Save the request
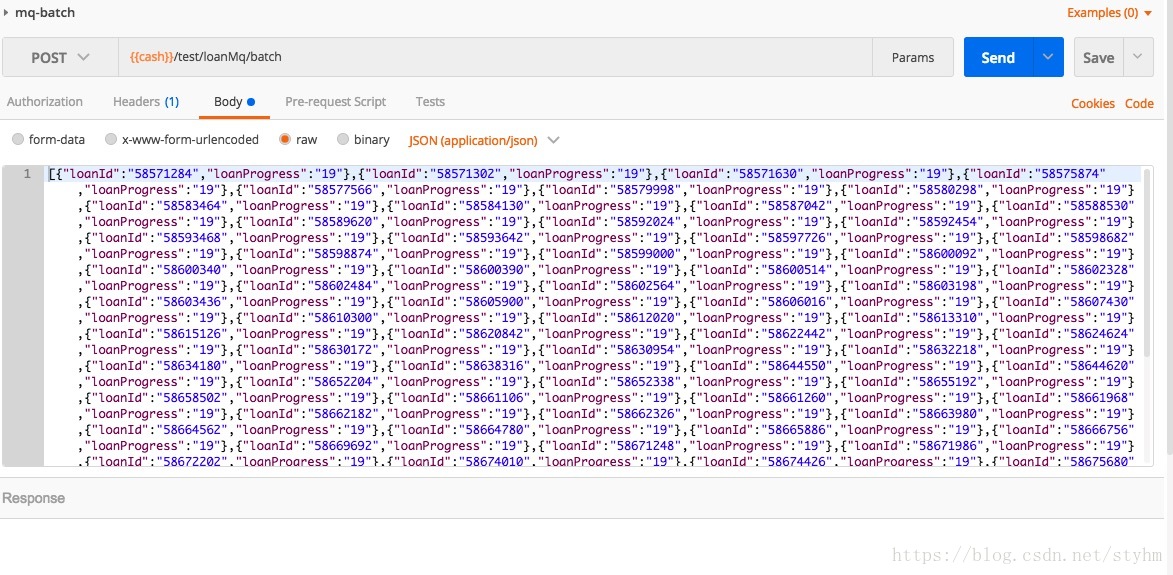The height and width of the screenshot is (575, 1173). click(1098, 58)
